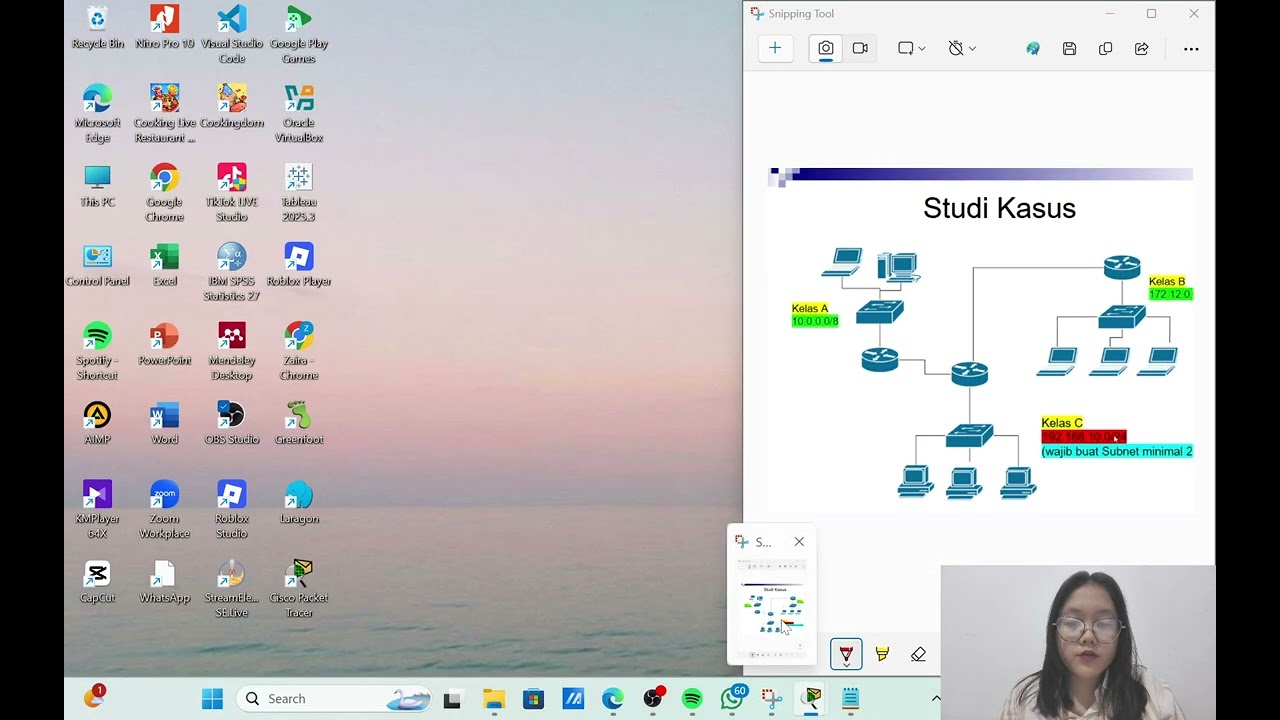Screen dimensions: 1280x720
Task: Edit the snip in Paint
Action: click(1033, 48)
